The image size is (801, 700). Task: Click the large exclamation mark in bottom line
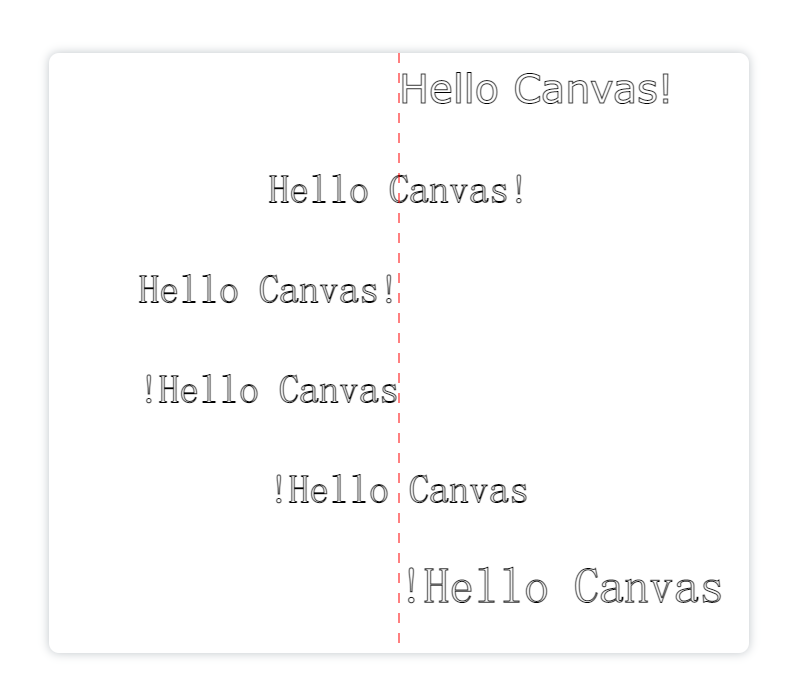(411, 586)
